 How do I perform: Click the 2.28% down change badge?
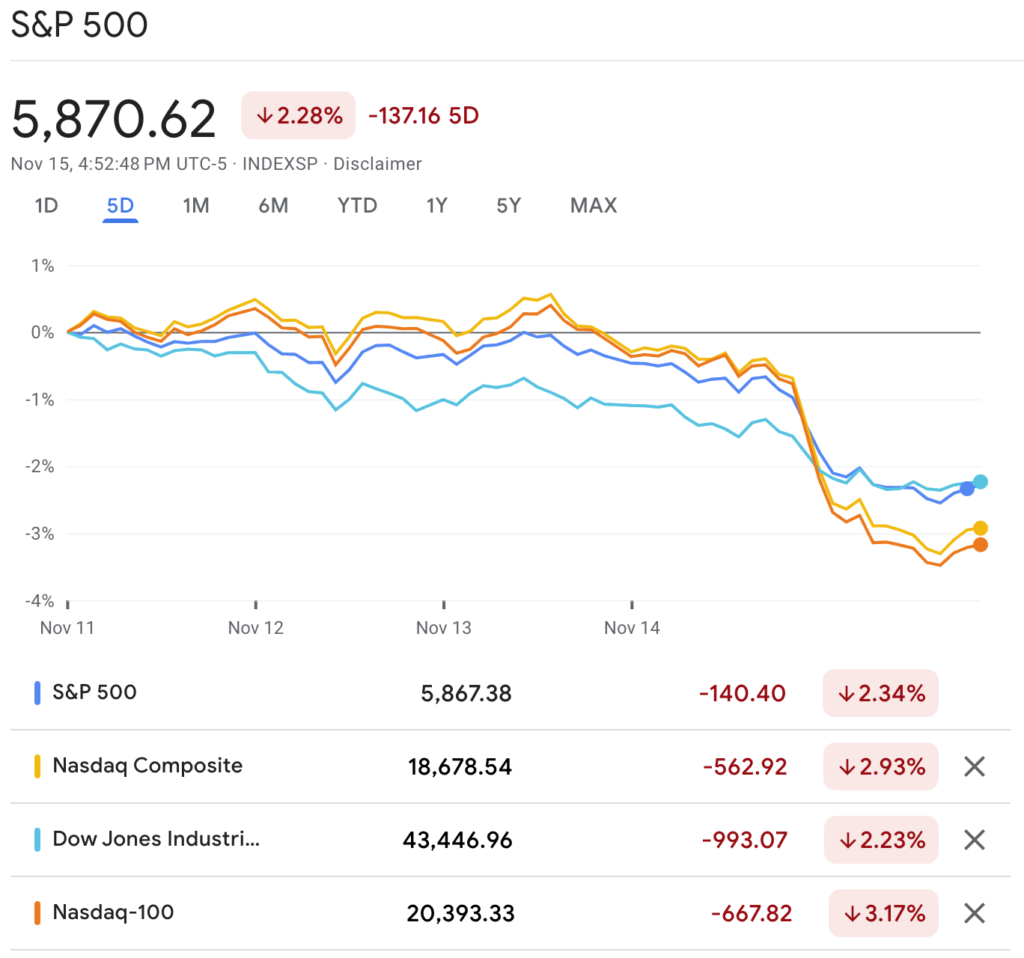click(298, 116)
